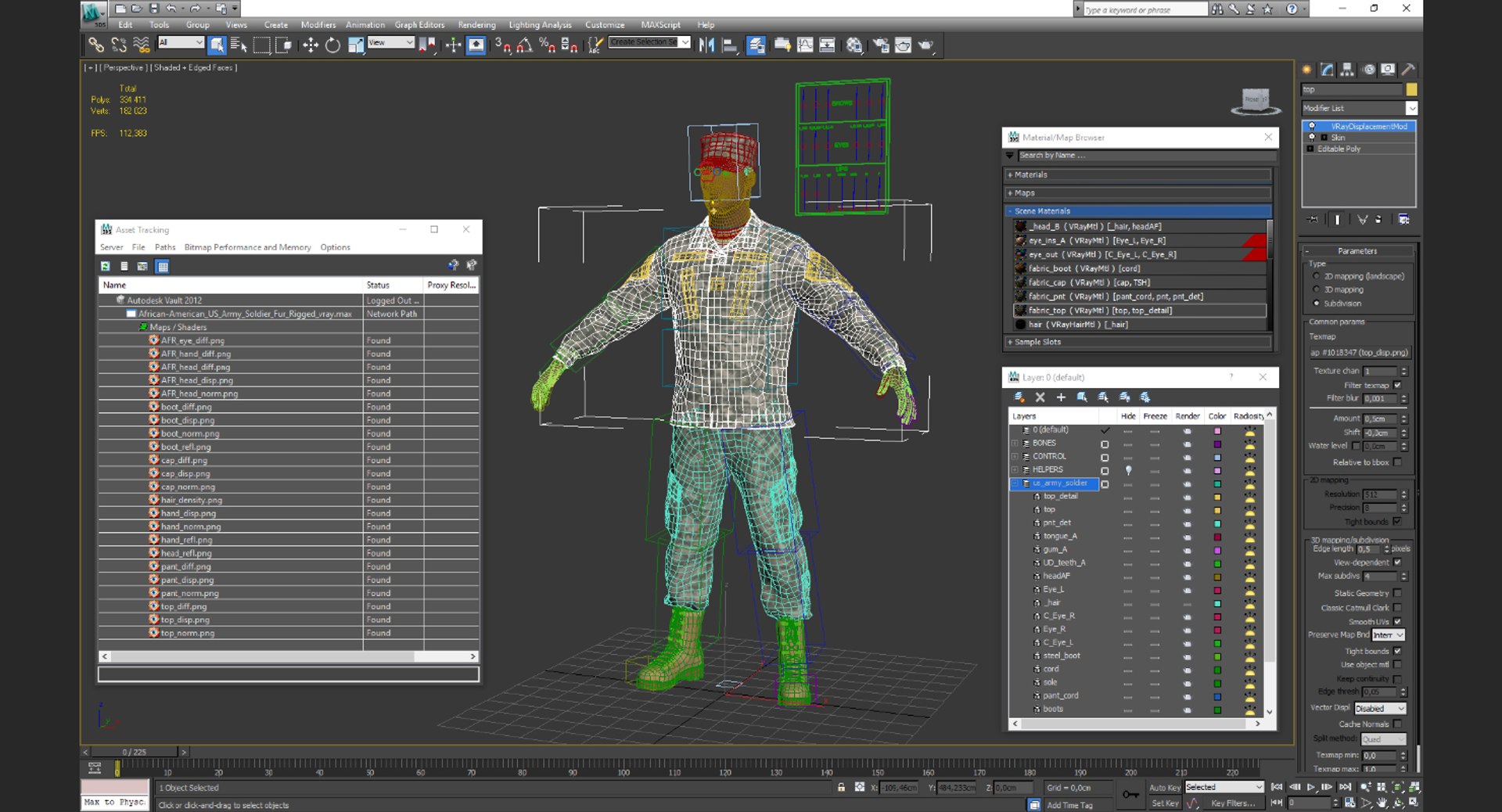
Task: Click the Go to End playback button
Action: click(1345, 788)
